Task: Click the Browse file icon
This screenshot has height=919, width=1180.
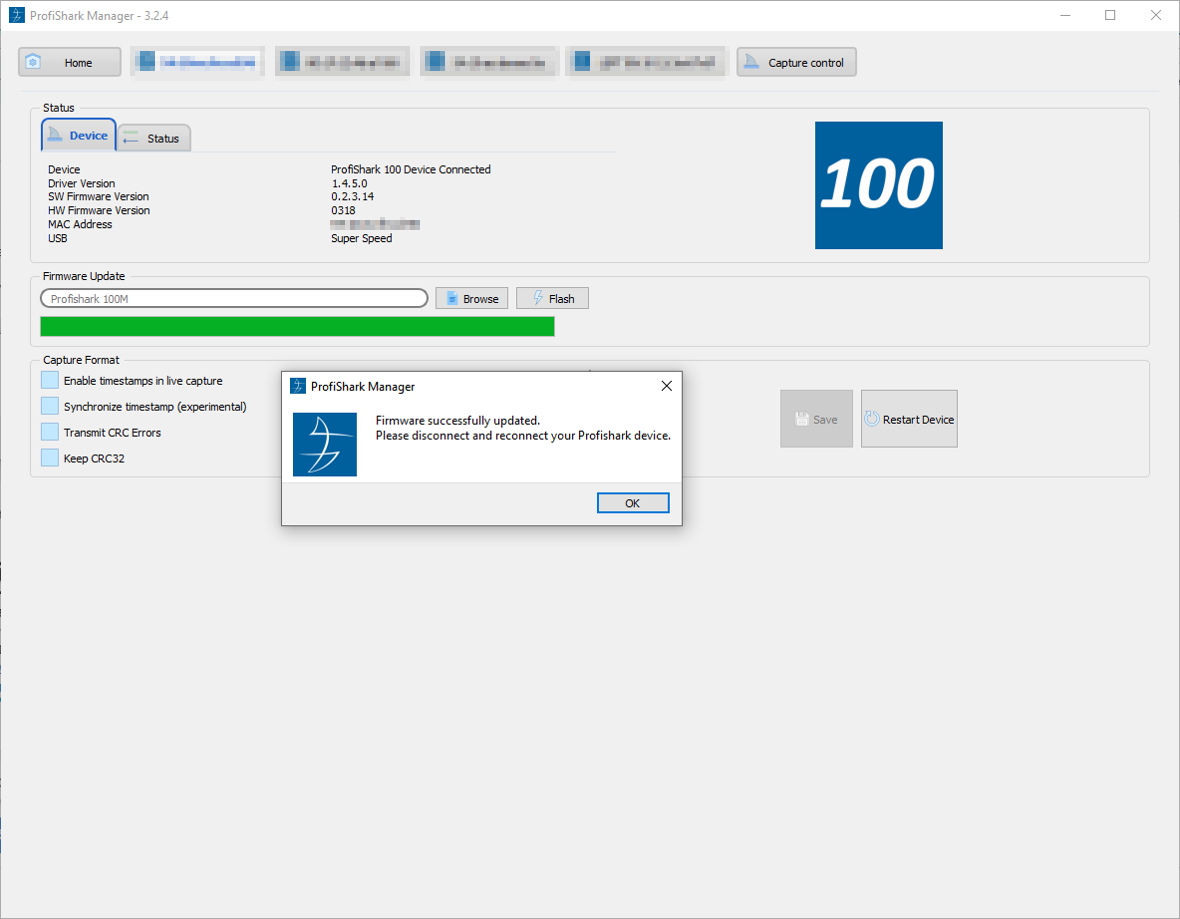Action: tap(452, 297)
